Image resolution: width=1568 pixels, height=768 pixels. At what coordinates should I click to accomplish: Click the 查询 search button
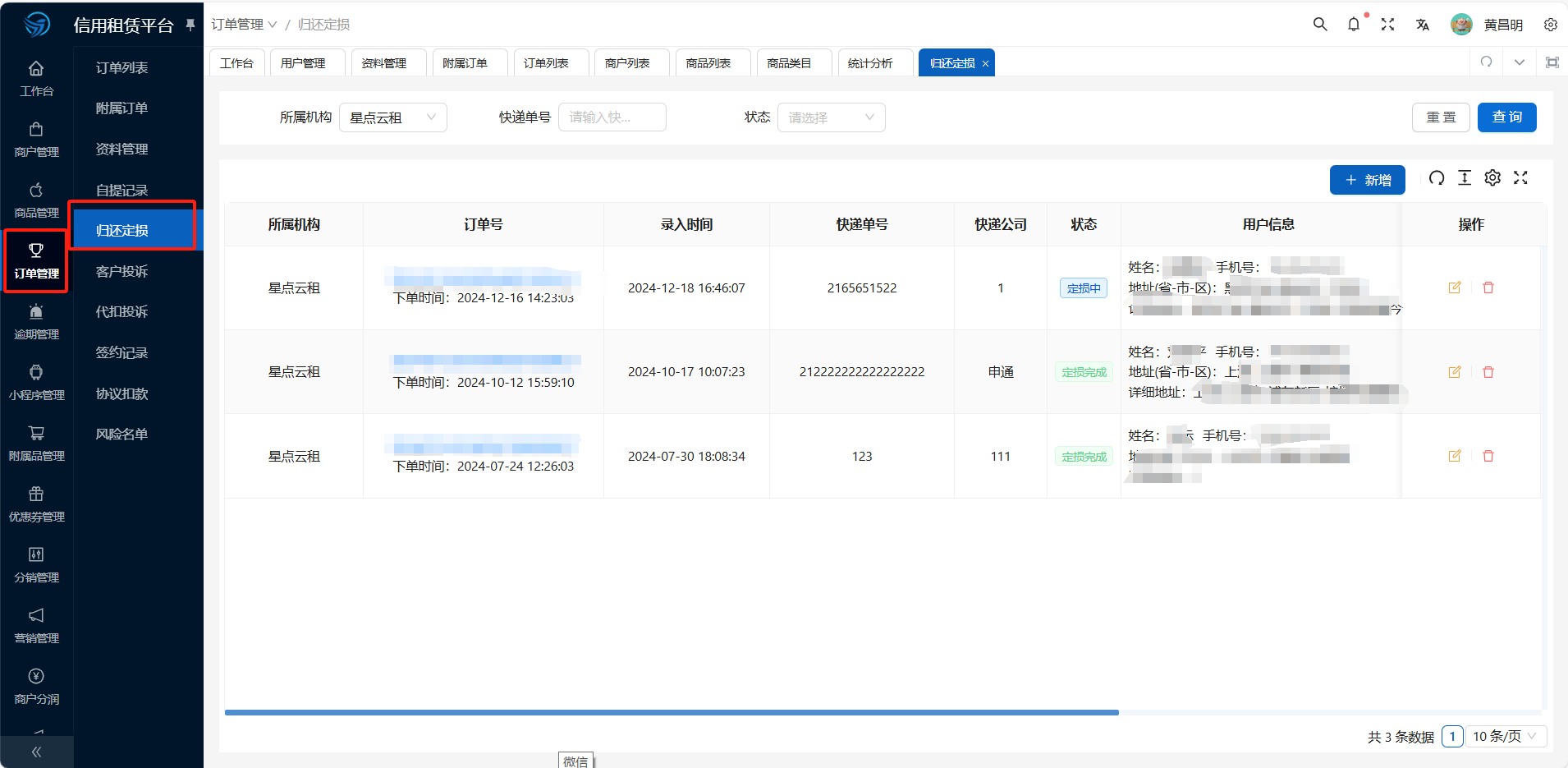(1507, 117)
